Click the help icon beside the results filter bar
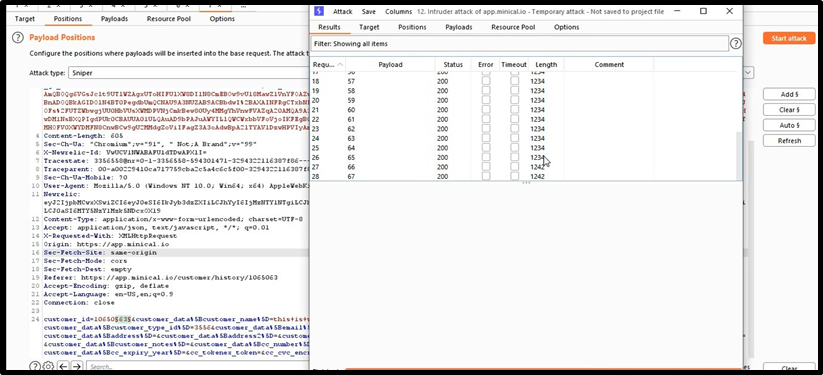This screenshot has height=375, width=823. [x=736, y=44]
